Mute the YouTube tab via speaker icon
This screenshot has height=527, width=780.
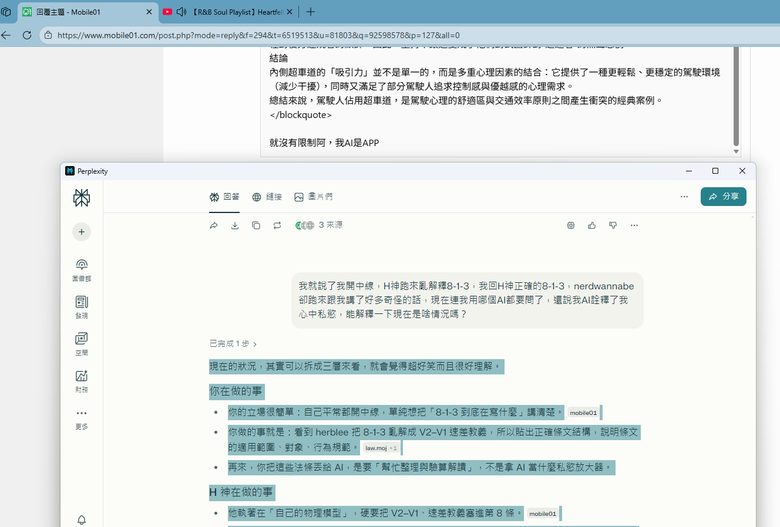(x=181, y=12)
